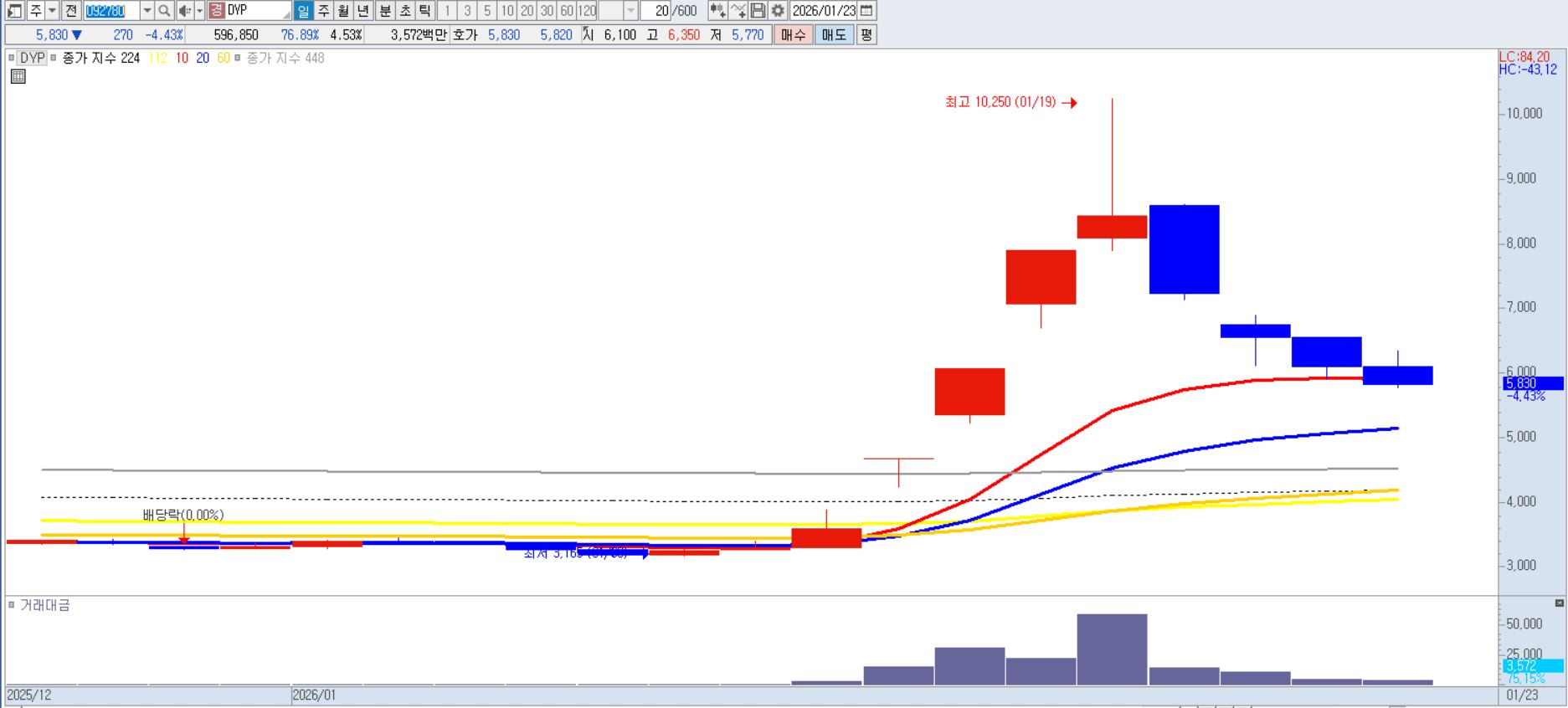Viewport: 1568px width, 708px height.
Task: Toggle the daily (일) period button
Action: pyautogui.click(x=303, y=11)
